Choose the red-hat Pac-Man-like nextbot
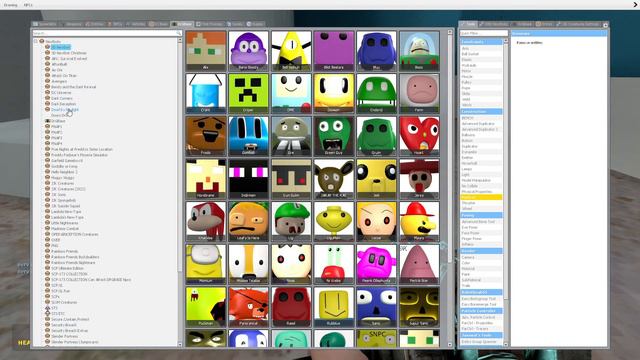 [x=419, y=221]
